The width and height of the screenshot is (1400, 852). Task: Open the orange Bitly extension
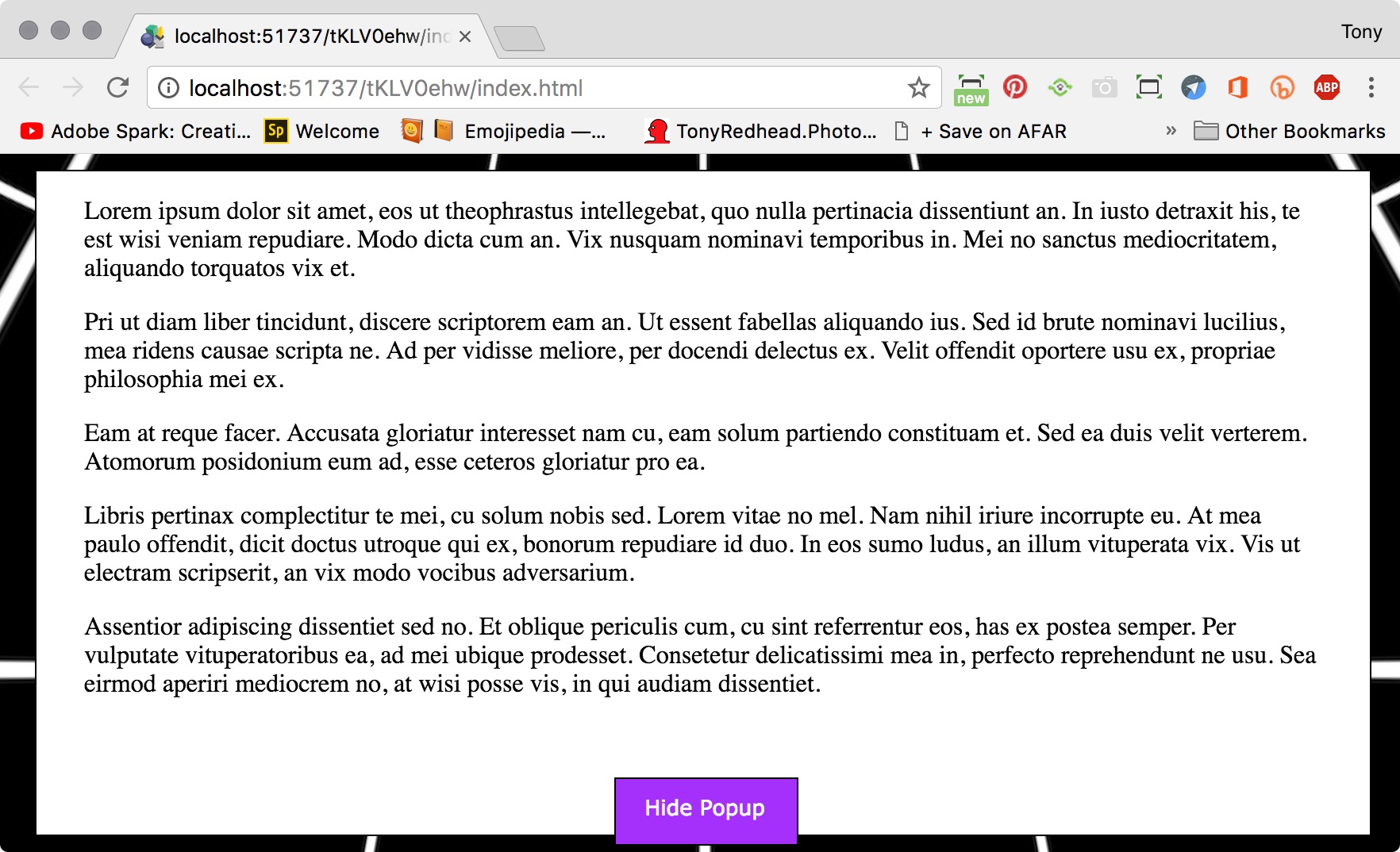1282,87
